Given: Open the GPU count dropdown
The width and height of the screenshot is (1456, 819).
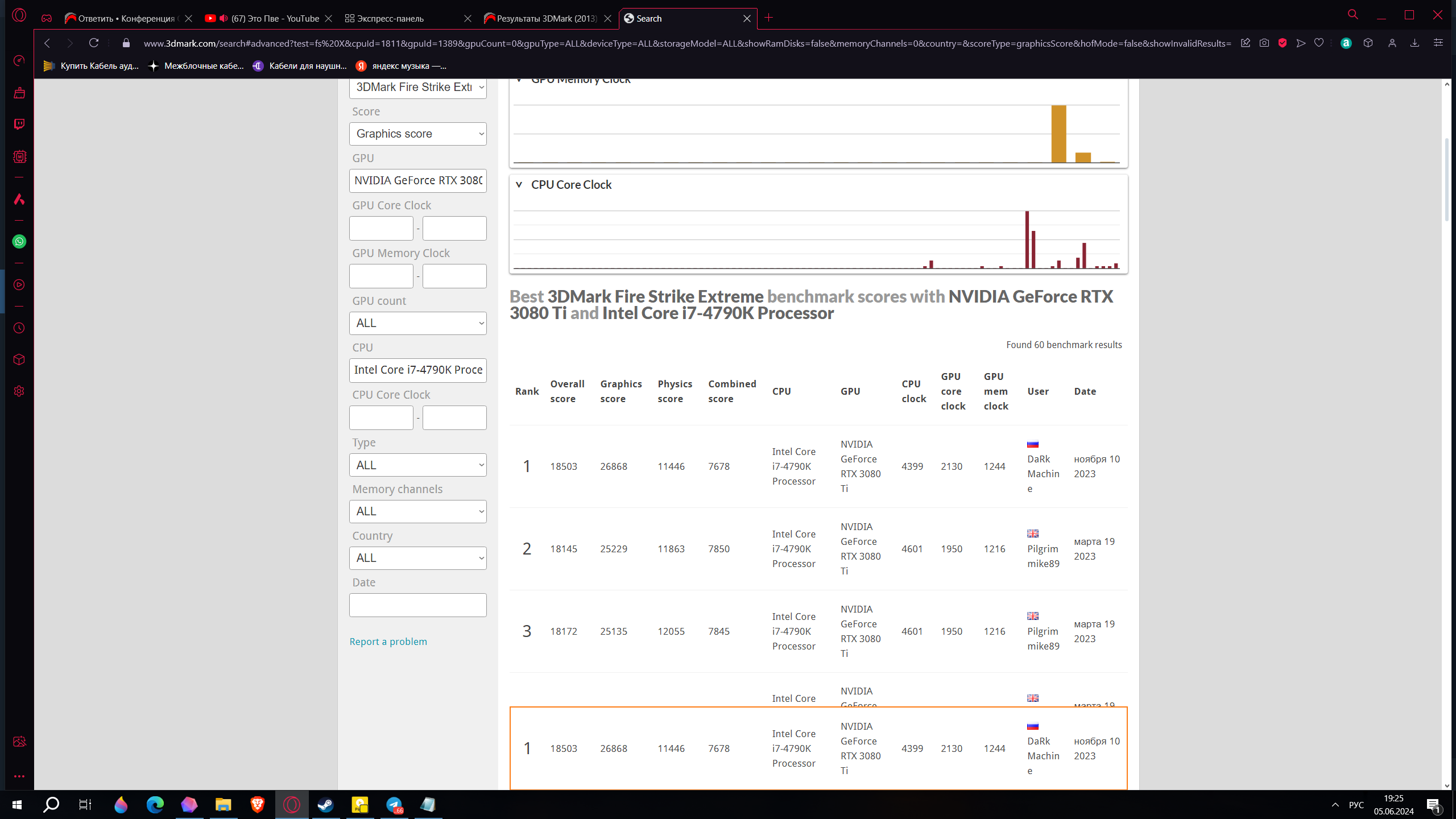Looking at the screenshot, I should pos(417,323).
